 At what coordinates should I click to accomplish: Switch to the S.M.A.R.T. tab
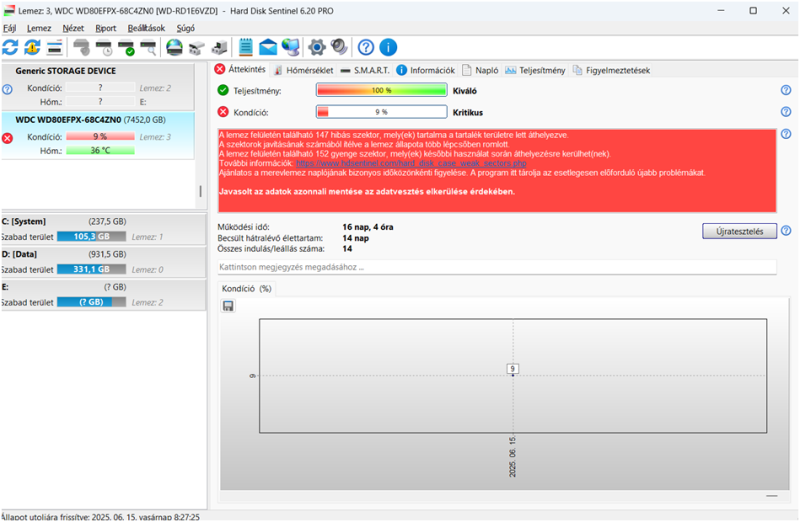(365, 70)
